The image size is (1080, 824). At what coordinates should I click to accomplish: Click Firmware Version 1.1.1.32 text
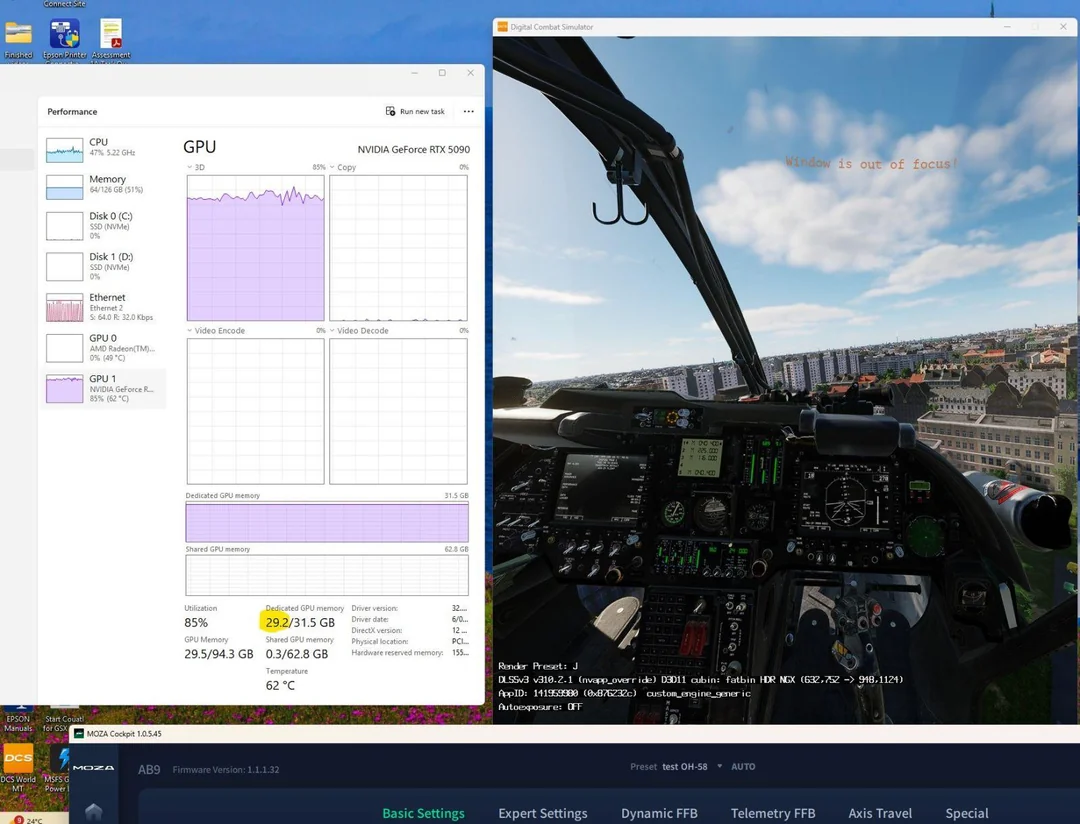click(226, 770)
